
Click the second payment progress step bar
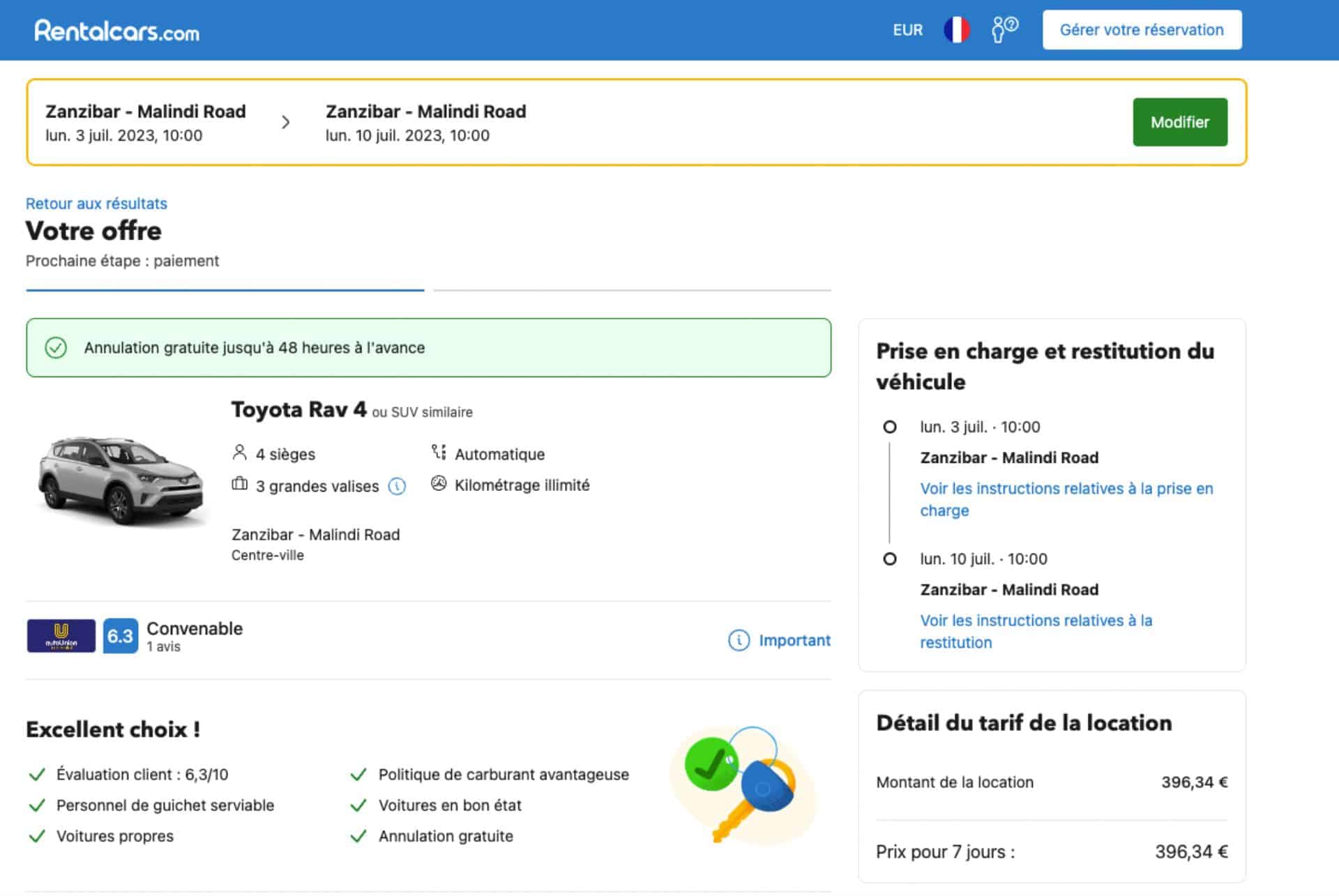pos(632,290)
